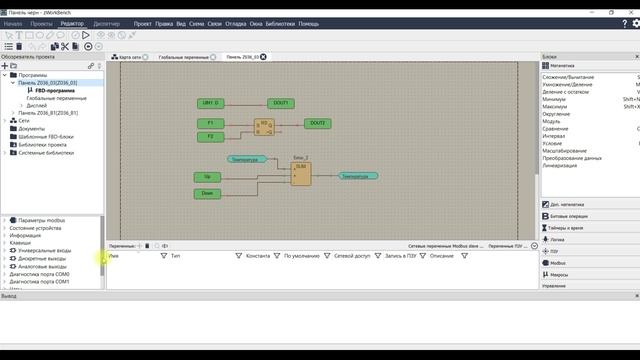
Task: Open the Битовые операции blocks section
Action: [590, 216]
